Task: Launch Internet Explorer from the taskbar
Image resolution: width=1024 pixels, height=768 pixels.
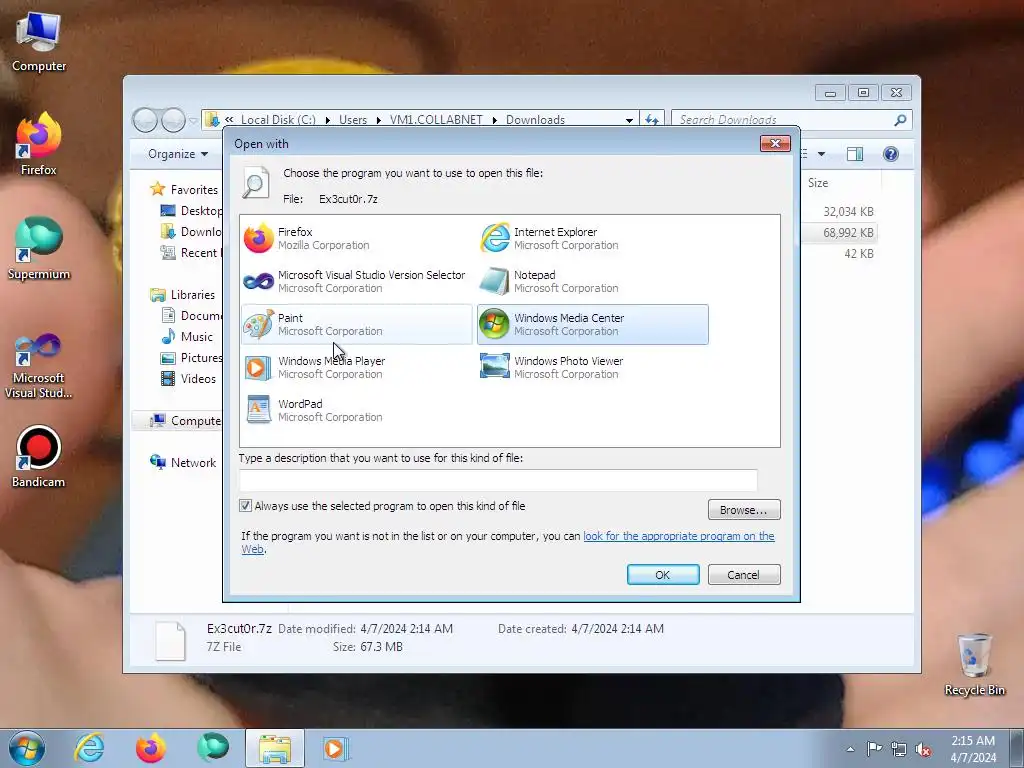Action: (89, 748)
